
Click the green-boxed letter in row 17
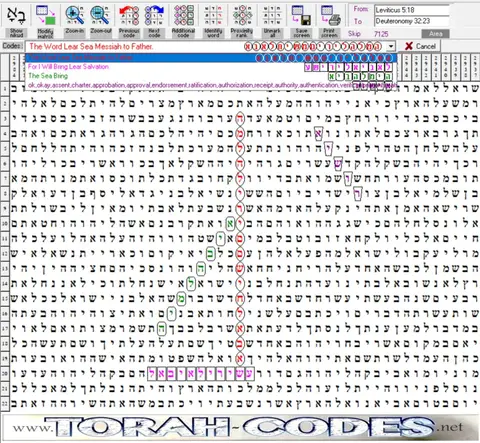[x=162, y=328]
